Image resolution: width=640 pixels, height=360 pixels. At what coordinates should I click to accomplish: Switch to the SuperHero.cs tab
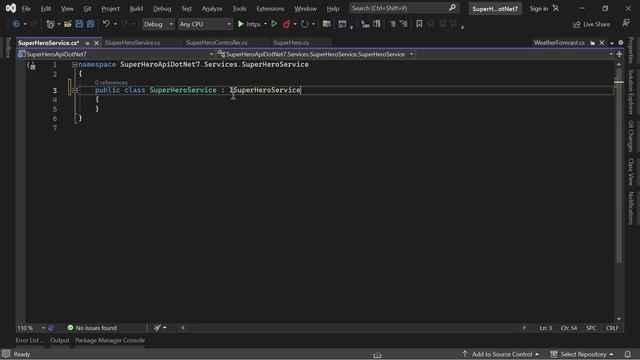(x=291, y=42)
